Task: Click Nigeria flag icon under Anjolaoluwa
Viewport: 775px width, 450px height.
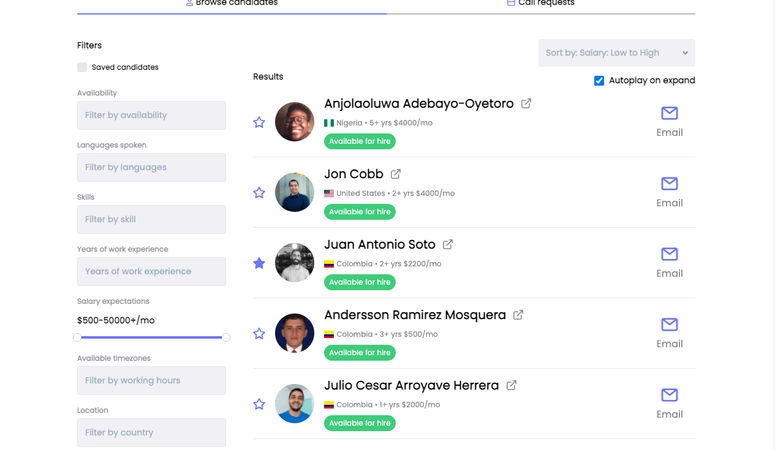Action: 329,123
